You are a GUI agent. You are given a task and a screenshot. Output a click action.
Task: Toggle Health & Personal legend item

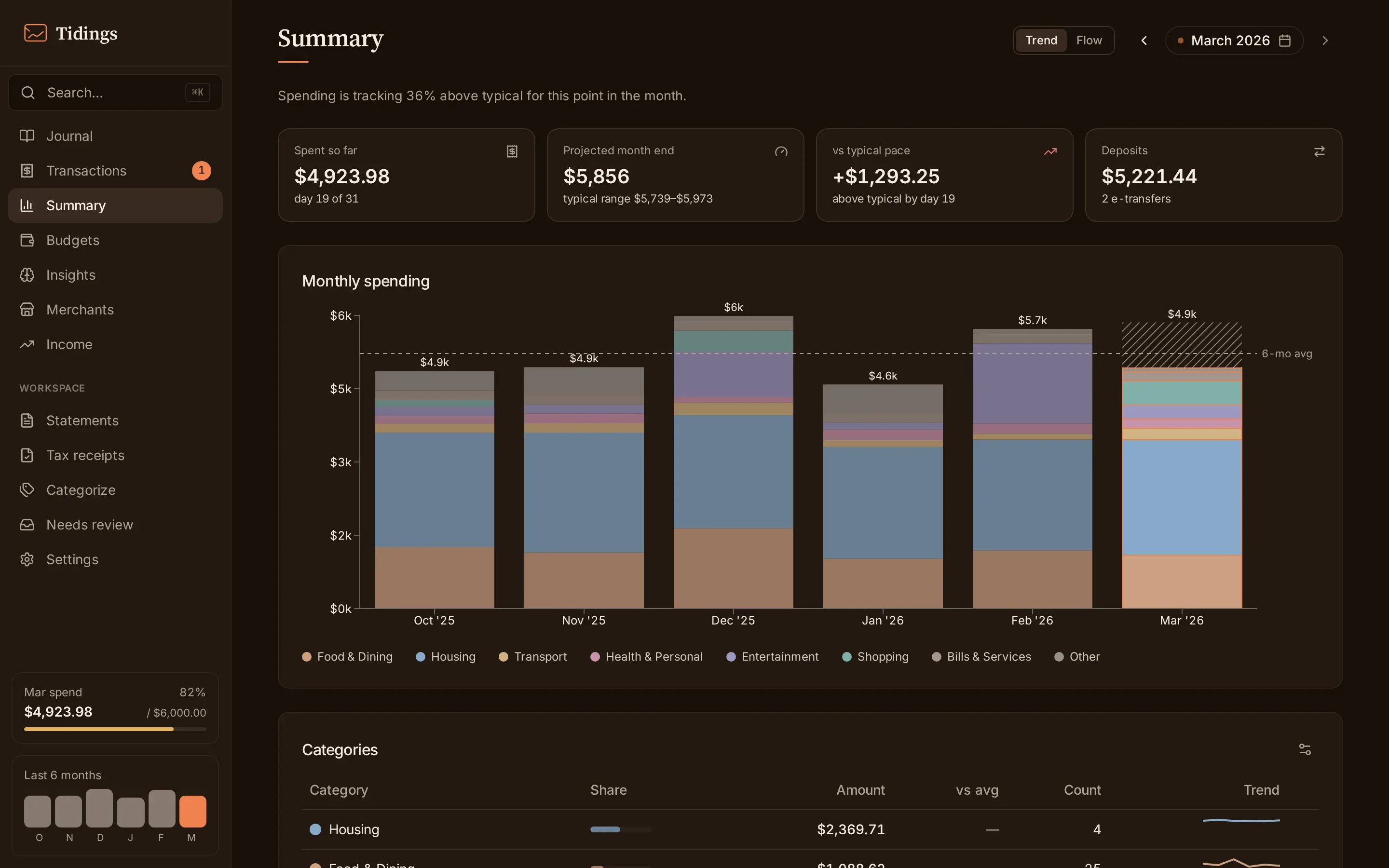point(646,657)
